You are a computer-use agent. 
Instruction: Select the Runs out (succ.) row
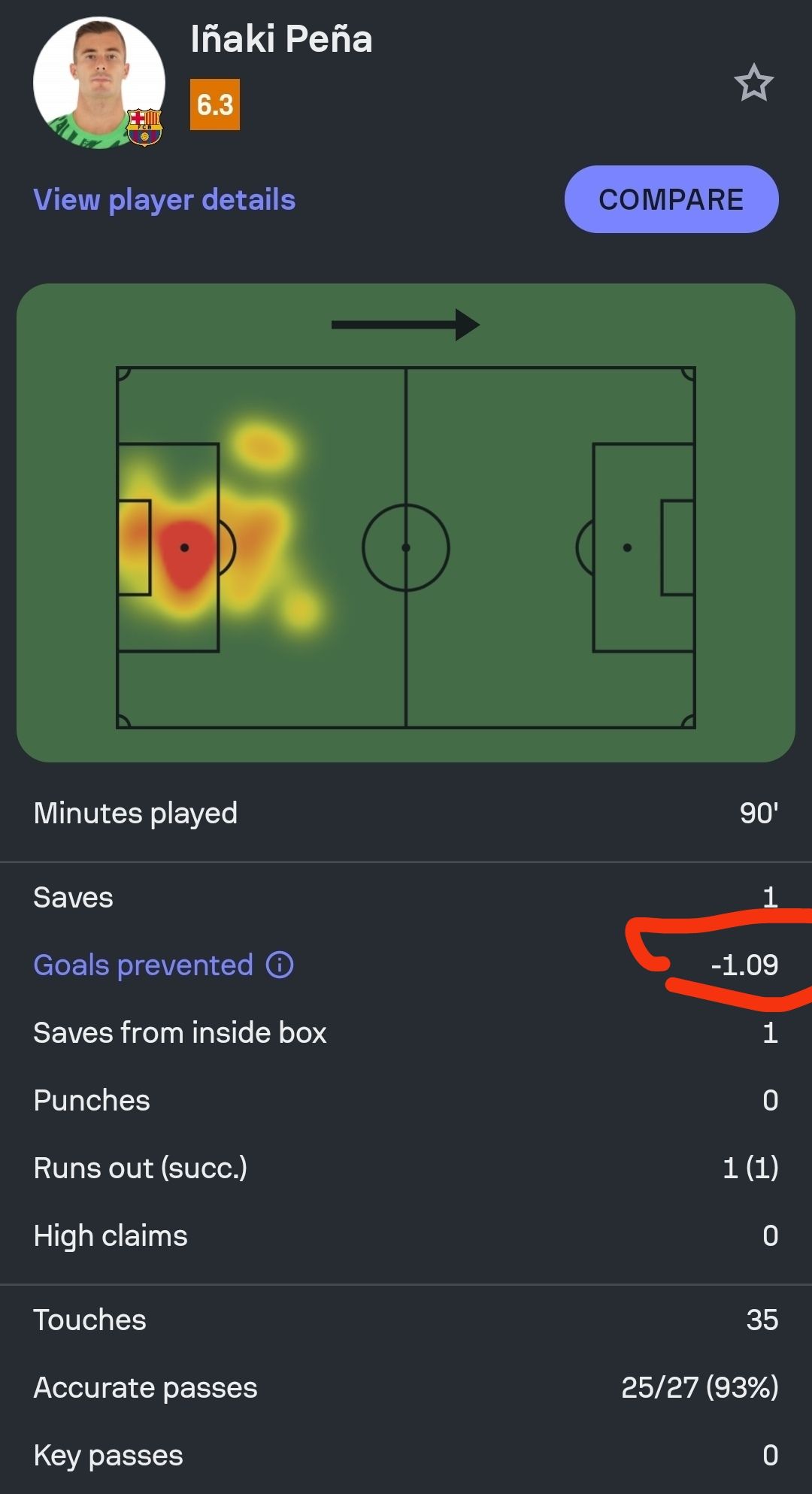406,1168
